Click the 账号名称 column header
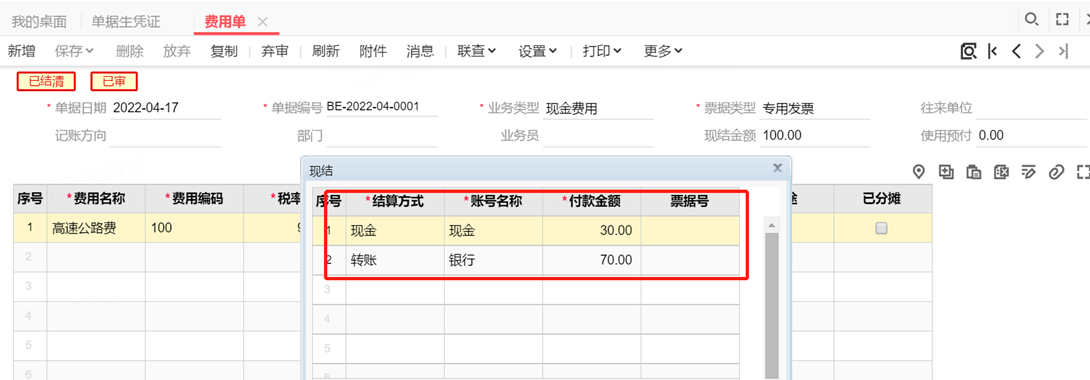This screenshot has height=380, width=1090. [494, 201]
